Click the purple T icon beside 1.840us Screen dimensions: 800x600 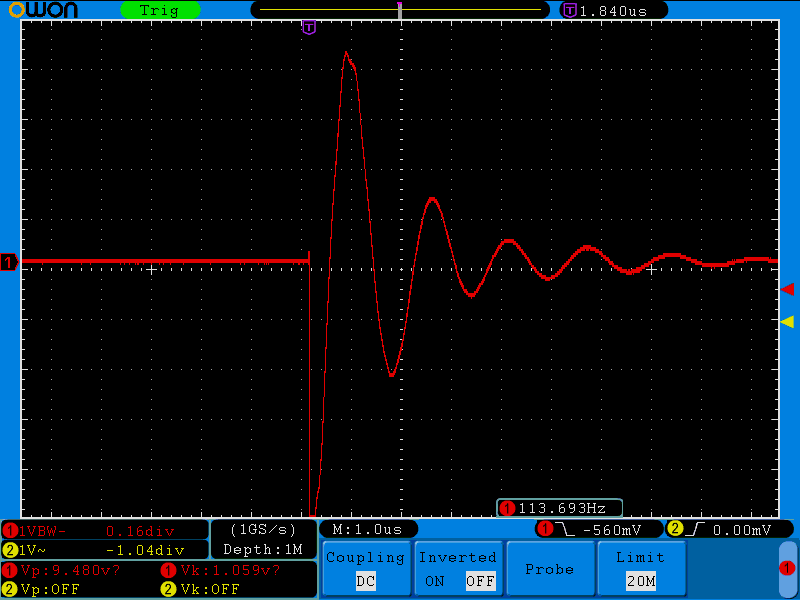pyautogui.click(x=569, y=10)
